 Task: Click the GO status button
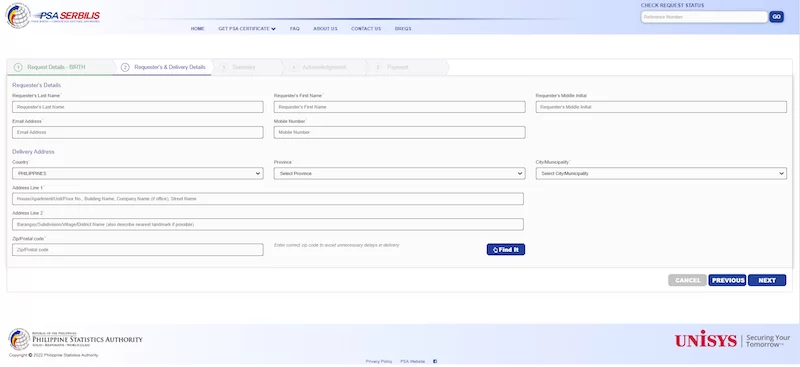777,17
